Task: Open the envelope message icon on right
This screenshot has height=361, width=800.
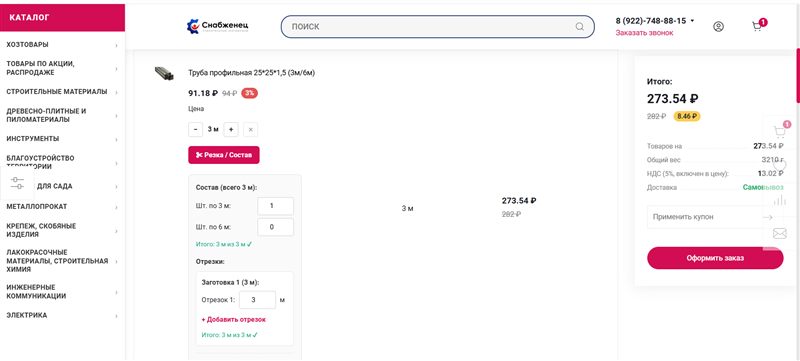Action: (x=780, y=234)
